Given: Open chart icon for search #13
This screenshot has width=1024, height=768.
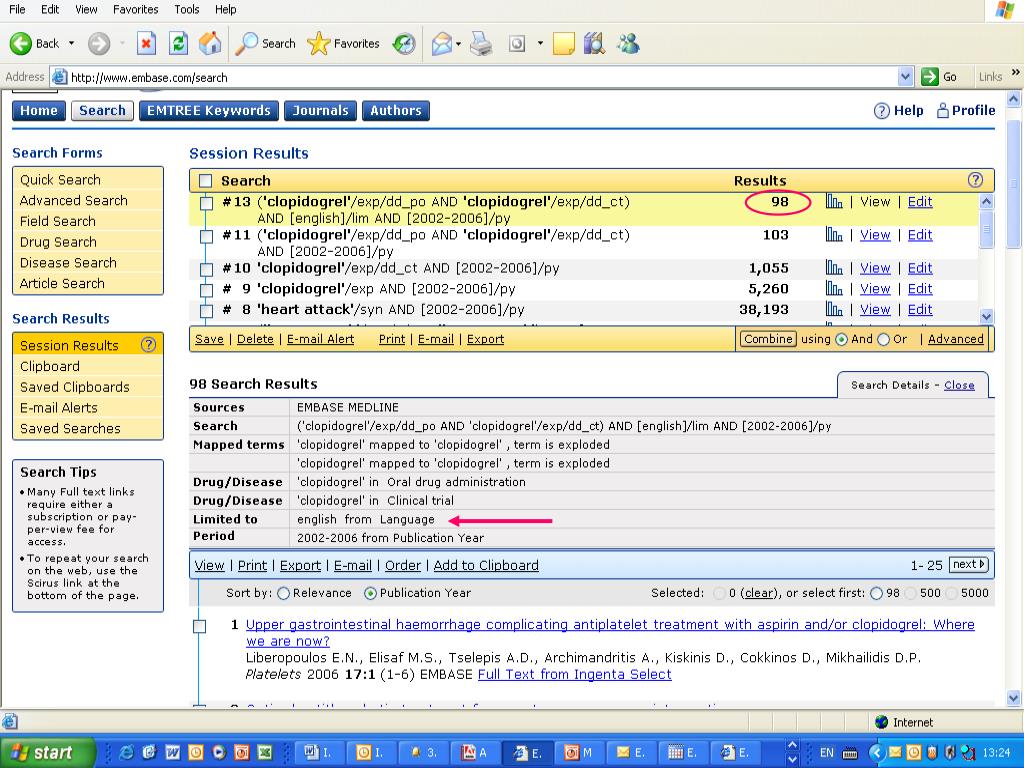Looking at the screenshot, I should [834, 201].
